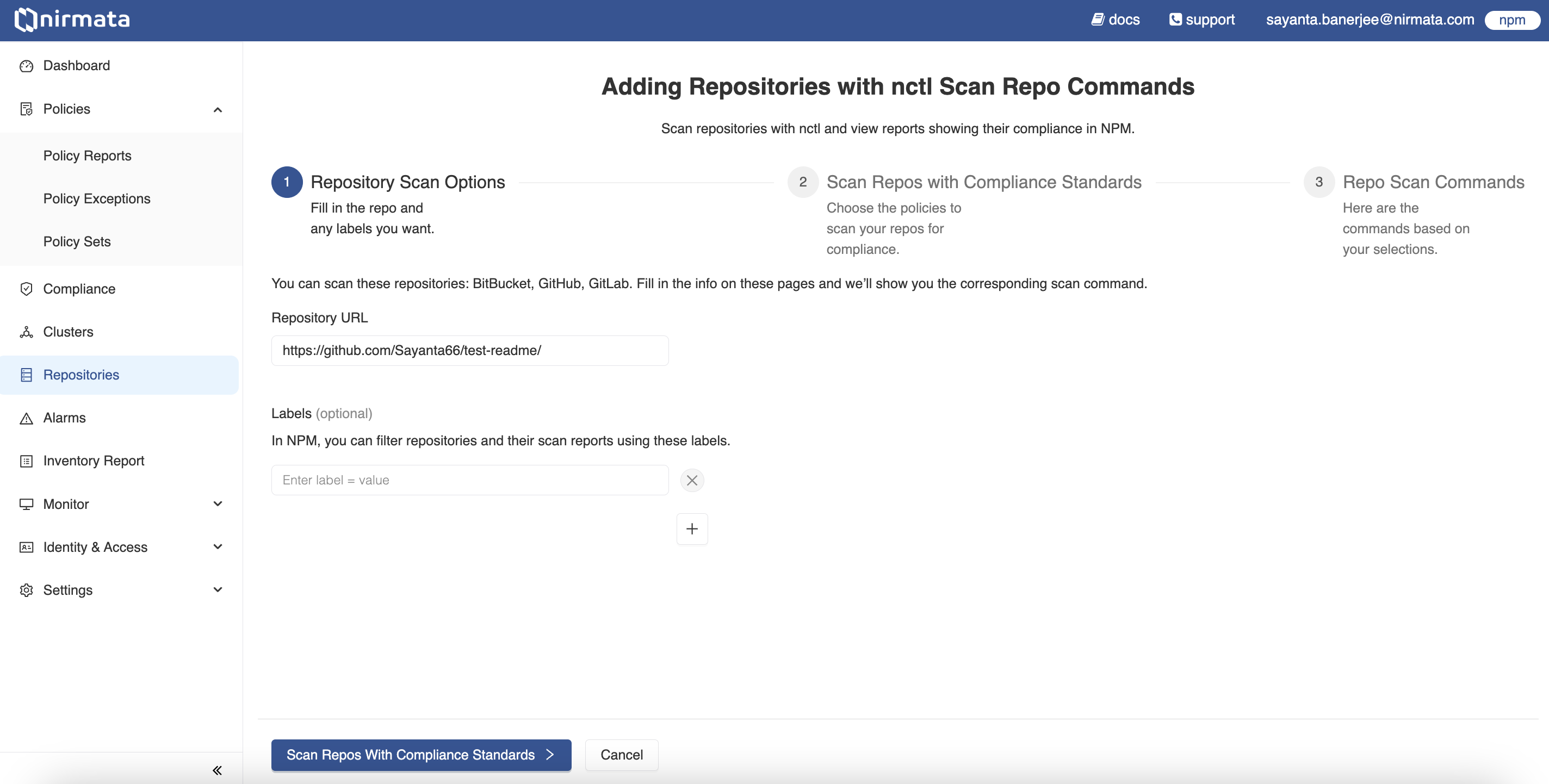Click the Policies document icon
The height and width of the screenshot is (784, 1549).
point(26,109)
